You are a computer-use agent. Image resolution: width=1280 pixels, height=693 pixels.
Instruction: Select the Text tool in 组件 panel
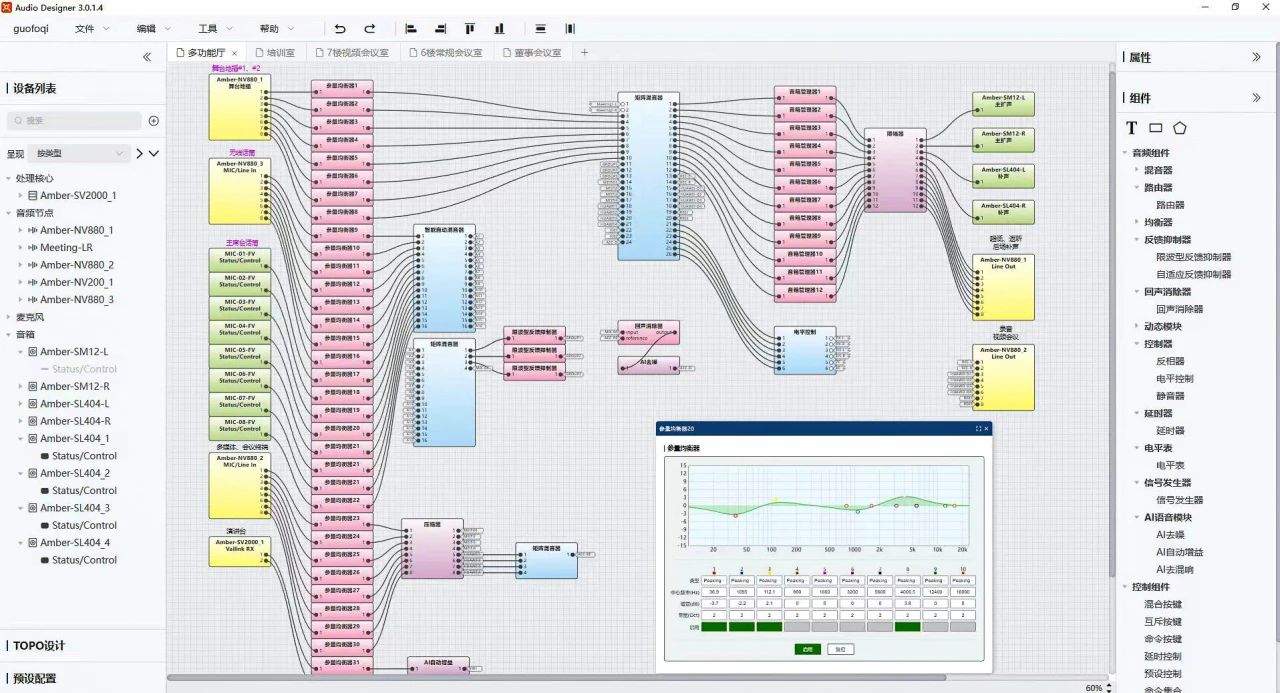[1132, 128]
